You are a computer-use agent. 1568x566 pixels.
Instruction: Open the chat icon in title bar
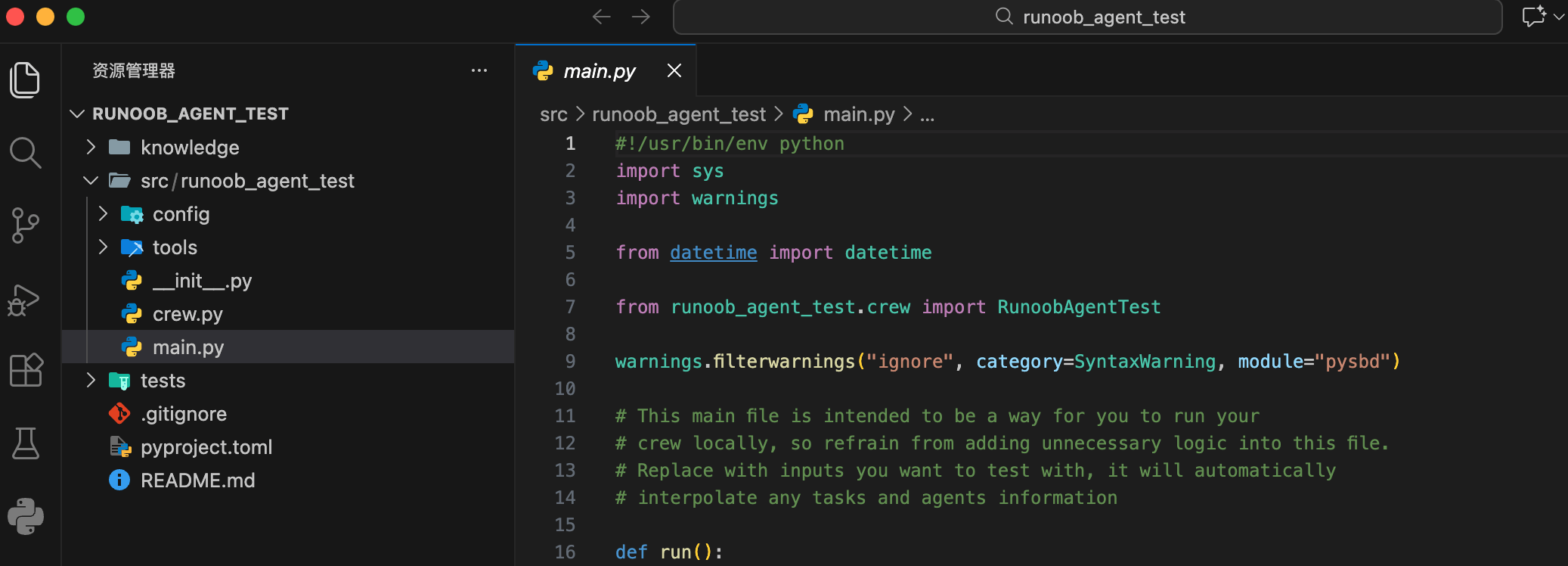[1533, 17]
